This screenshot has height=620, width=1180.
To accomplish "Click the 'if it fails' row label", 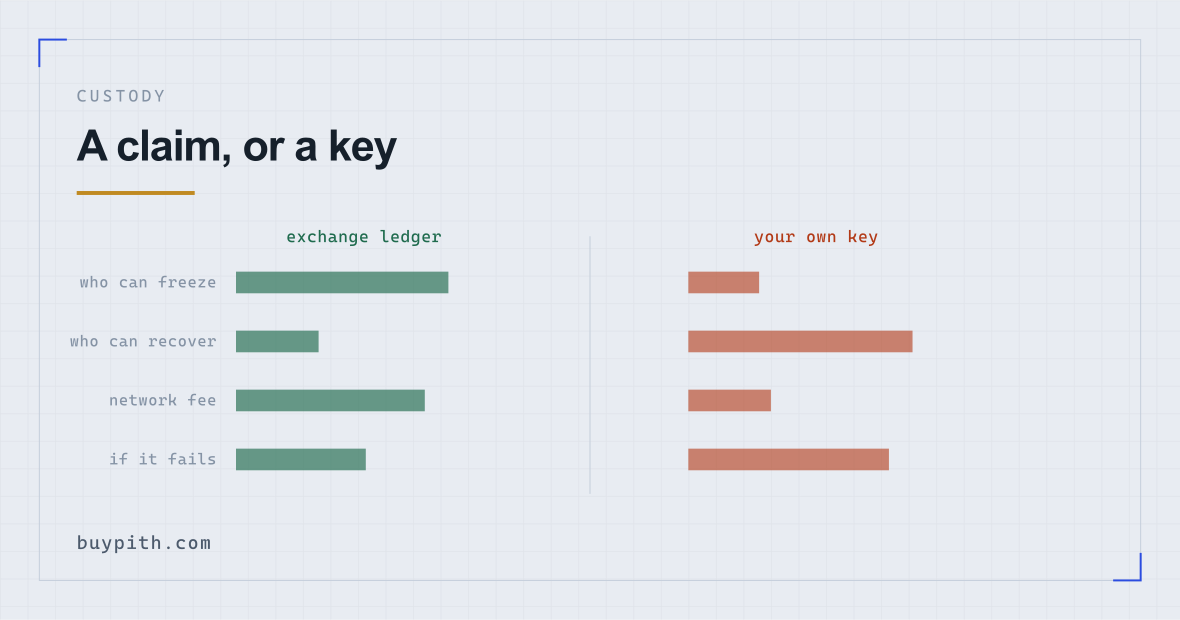I will click(163, 459).
